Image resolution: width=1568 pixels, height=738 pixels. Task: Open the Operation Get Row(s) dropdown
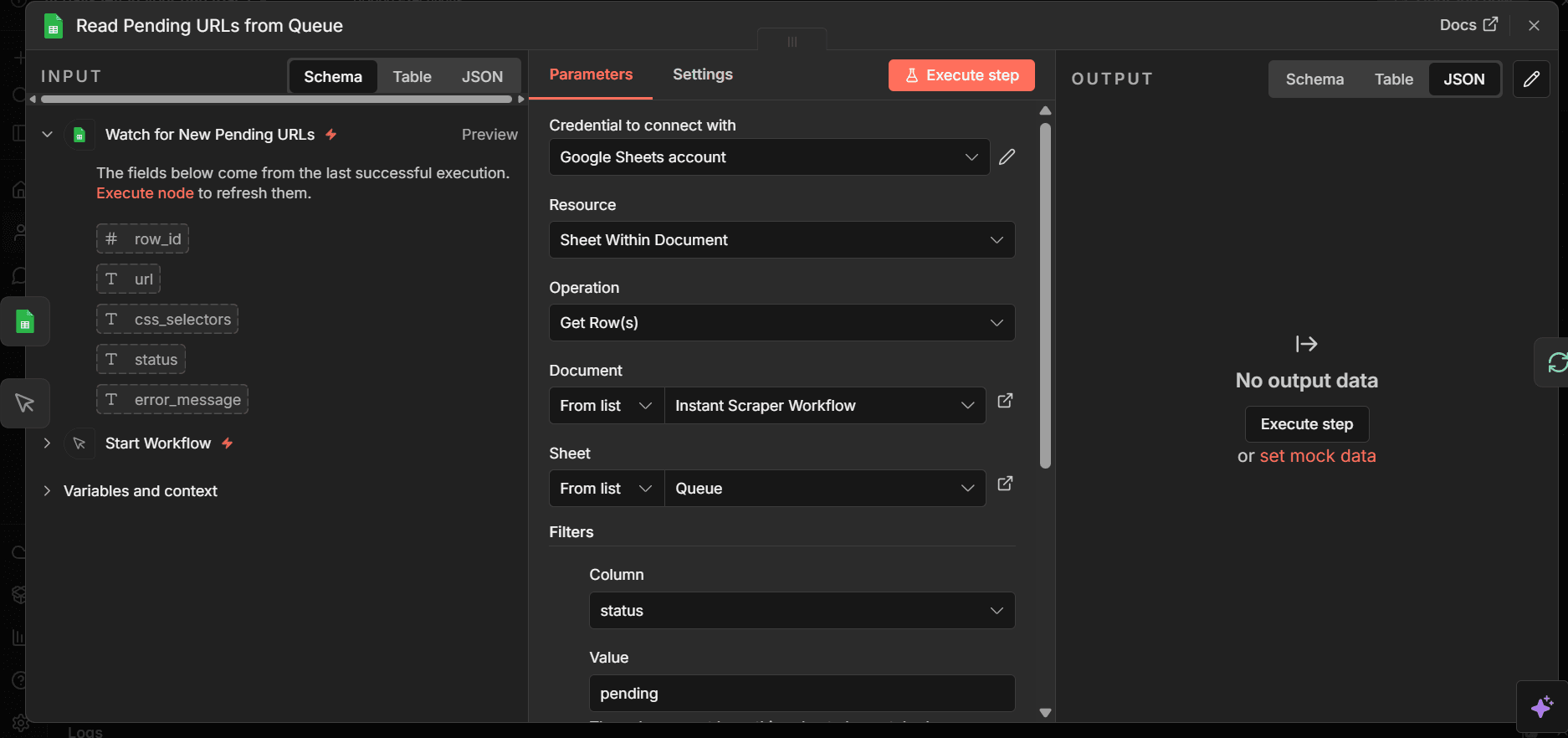click(781, 323)
